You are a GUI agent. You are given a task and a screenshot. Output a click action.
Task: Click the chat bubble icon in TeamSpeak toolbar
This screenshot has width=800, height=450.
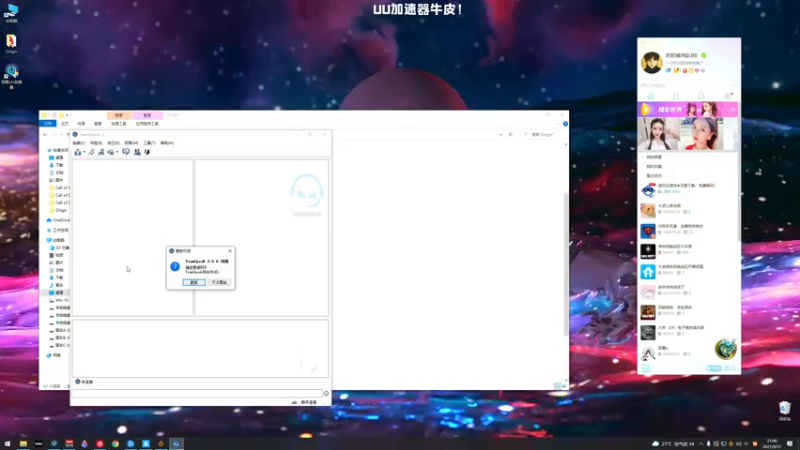[x=126, y=152]
